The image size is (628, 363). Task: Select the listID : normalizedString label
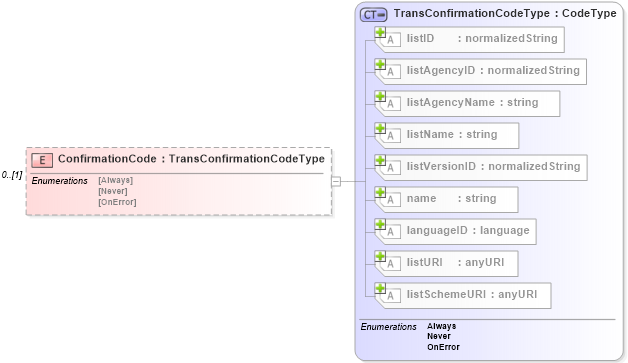coord(482,38)
